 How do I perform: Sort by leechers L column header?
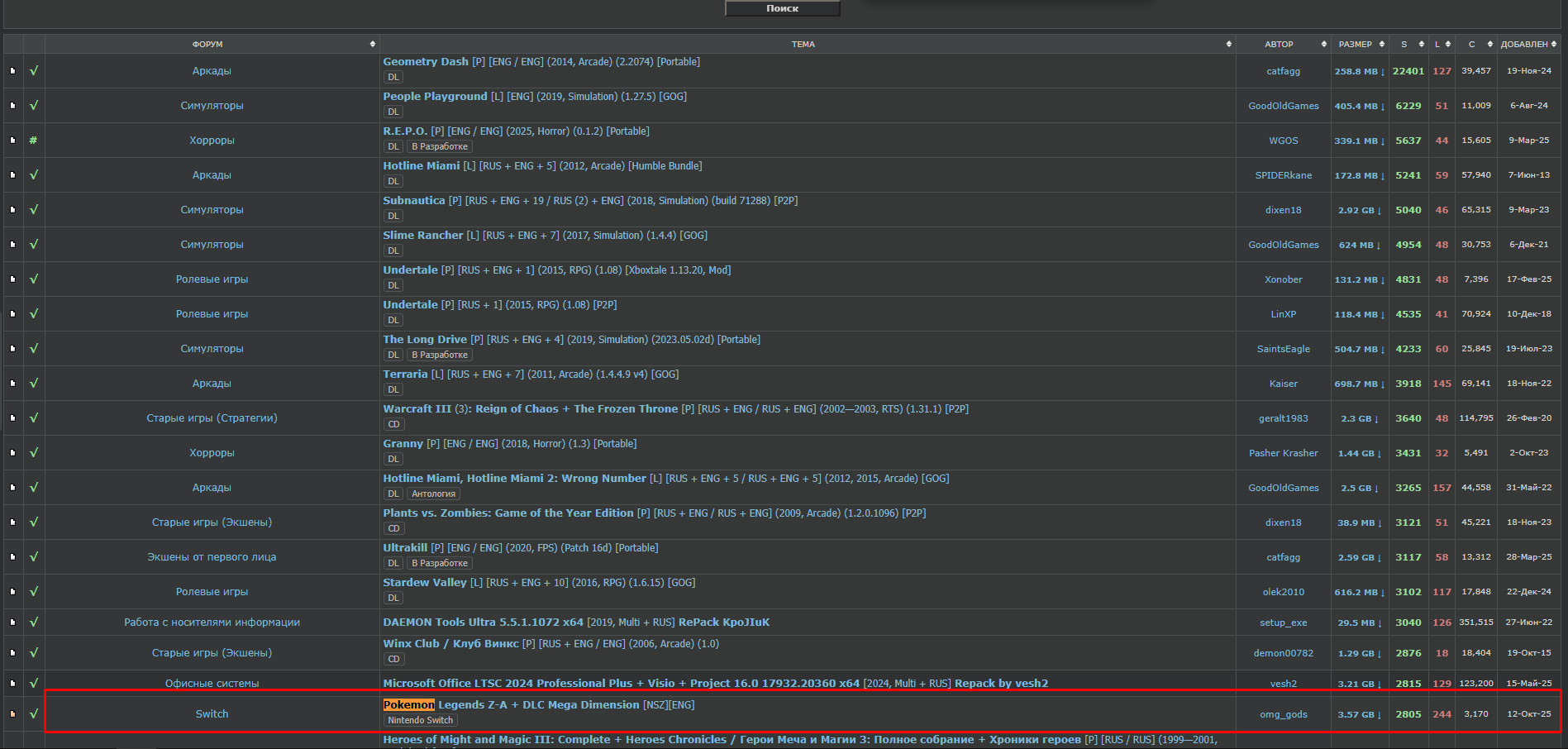coord(1442,44)
